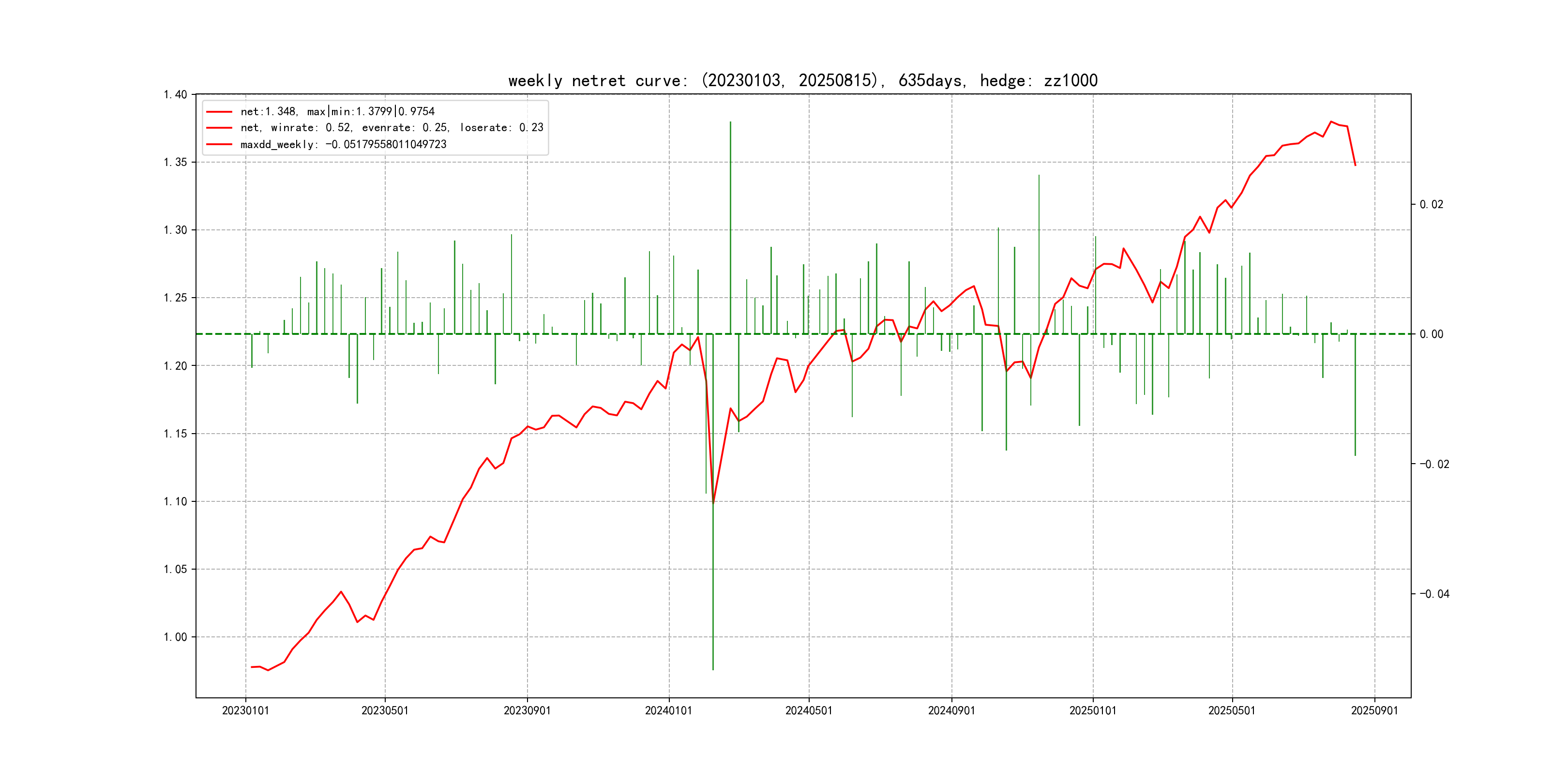Click the 1.20 left axis label

point(175,366)
